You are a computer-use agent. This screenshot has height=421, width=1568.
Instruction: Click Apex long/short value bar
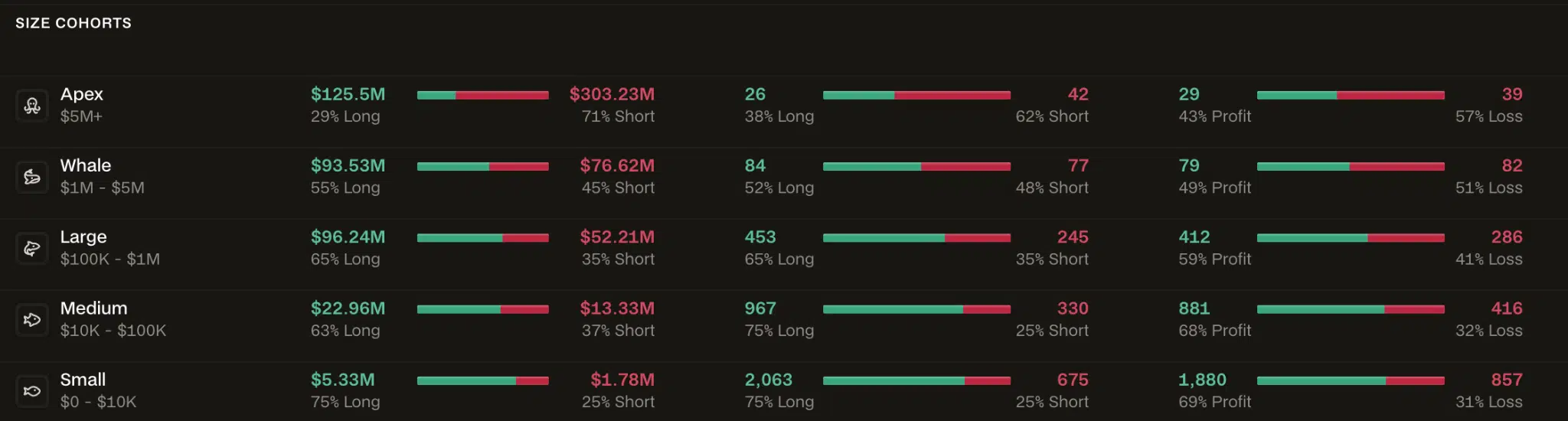point(483,95)
